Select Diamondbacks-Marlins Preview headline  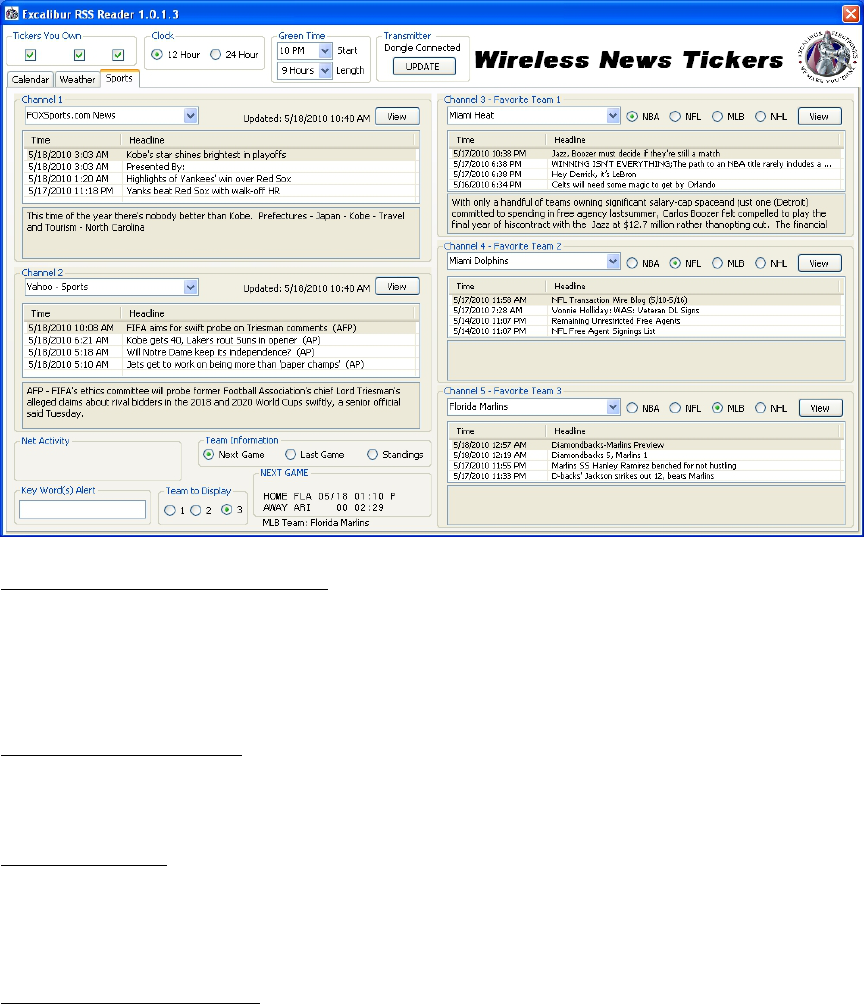646,444
